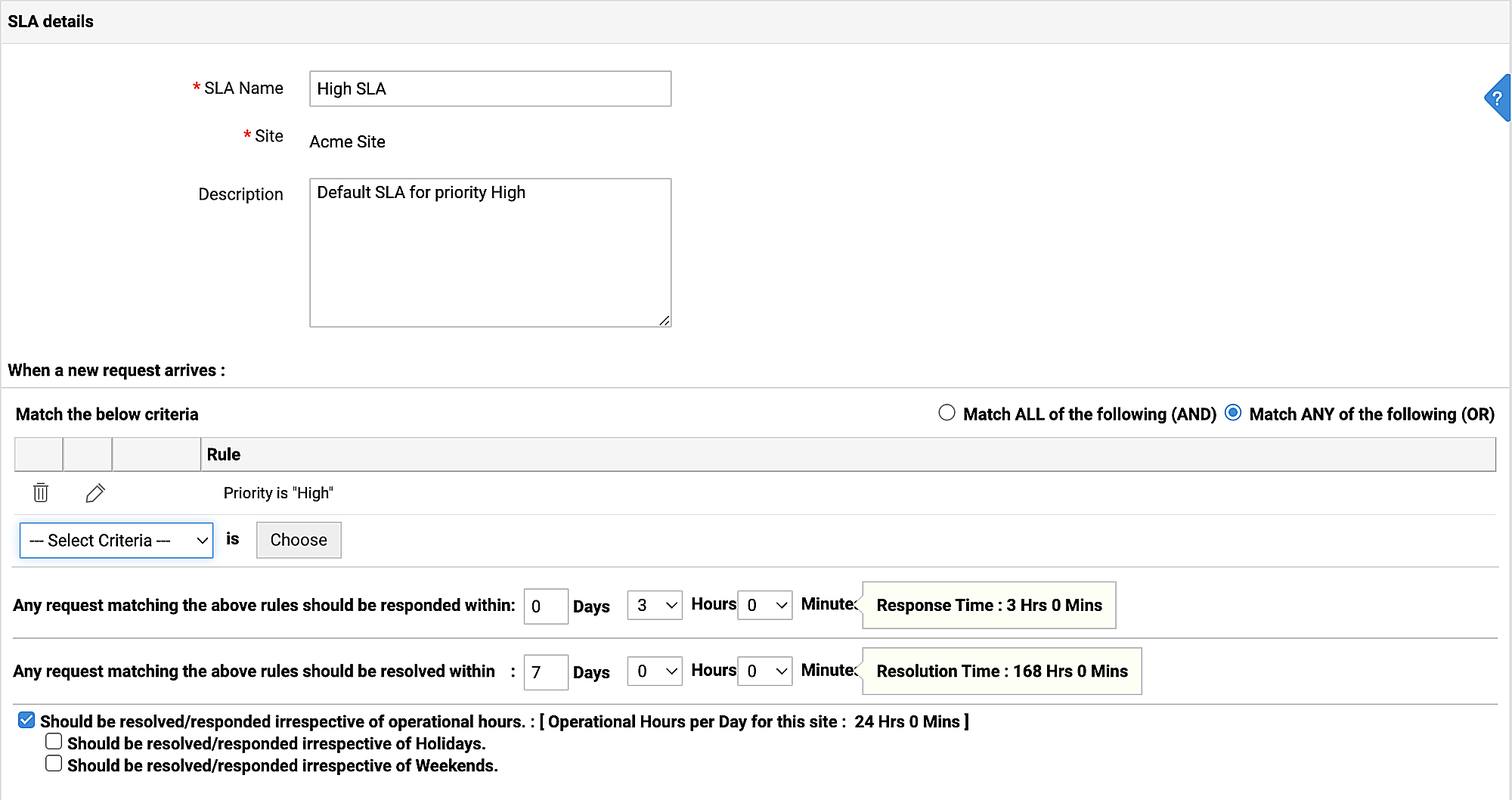This screenshot has height=800, width=1512.
Task: Click the Rule column header
Action: [x=224, y=454]
